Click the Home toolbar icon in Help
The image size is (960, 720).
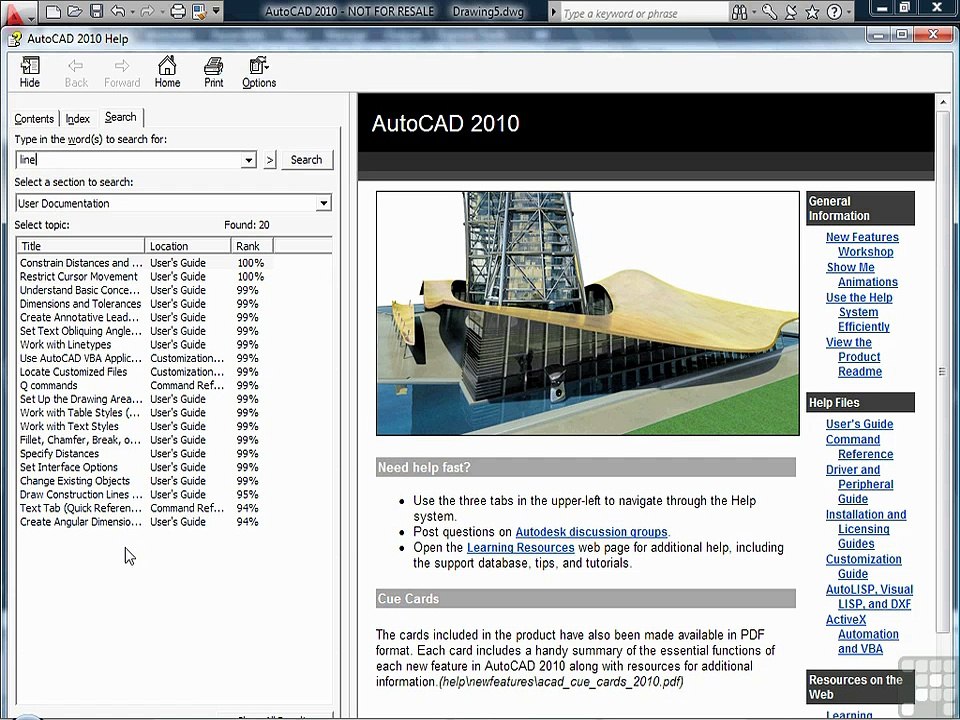point(167,72)
